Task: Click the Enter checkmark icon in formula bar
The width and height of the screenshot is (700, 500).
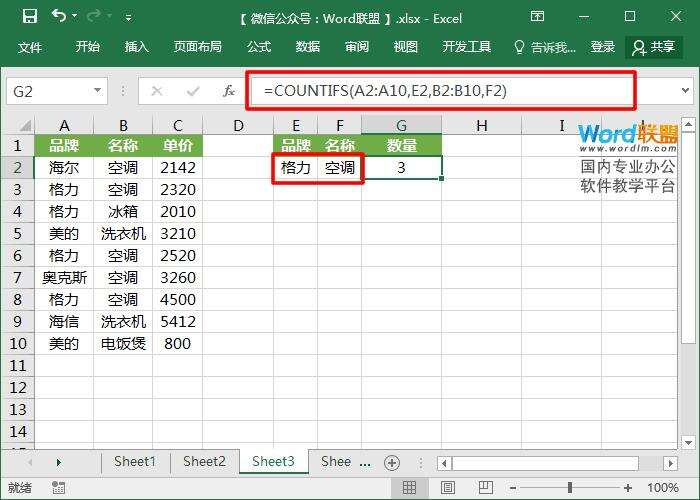Action: coord(193,92)
